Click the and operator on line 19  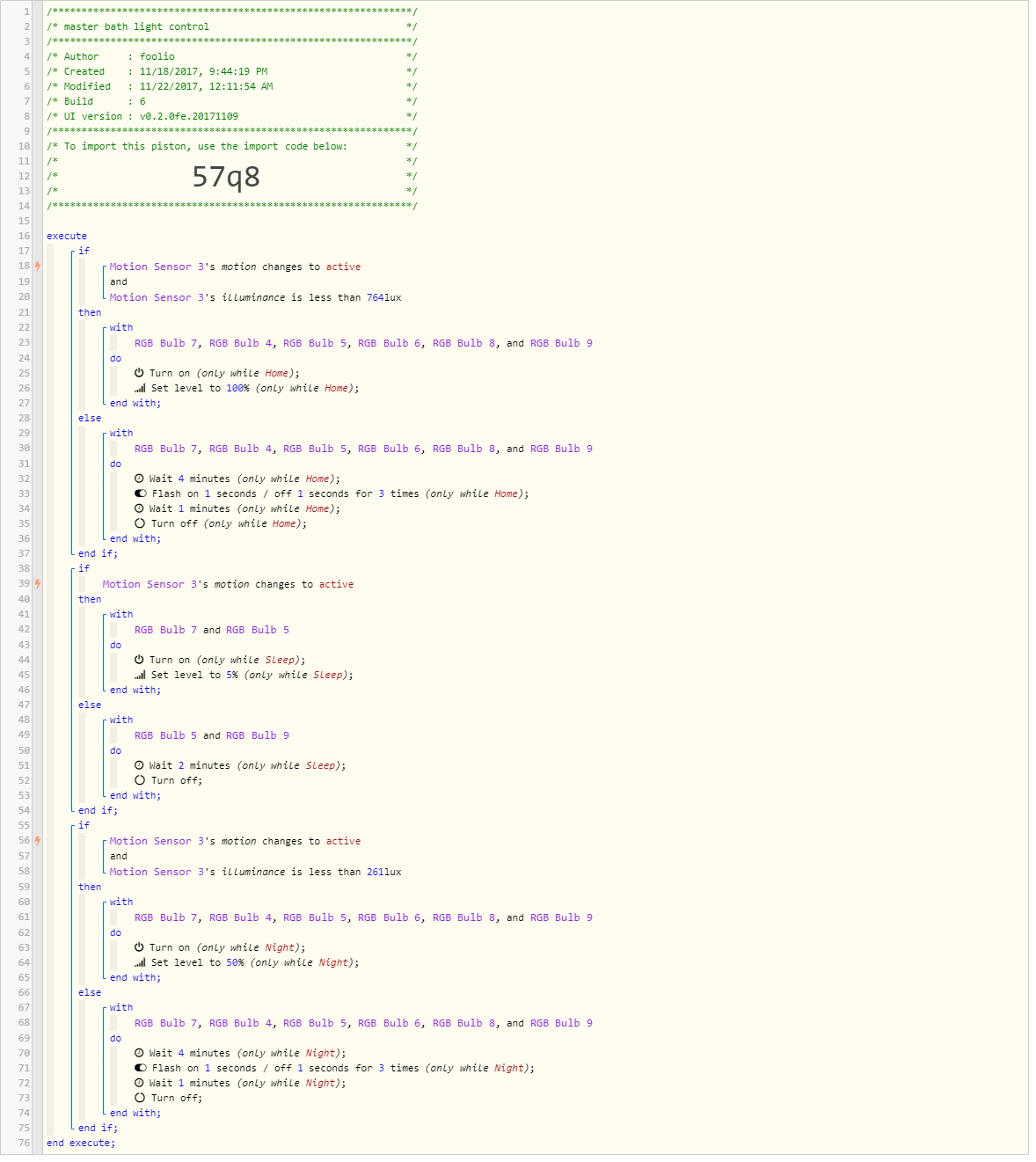[119, 281]
